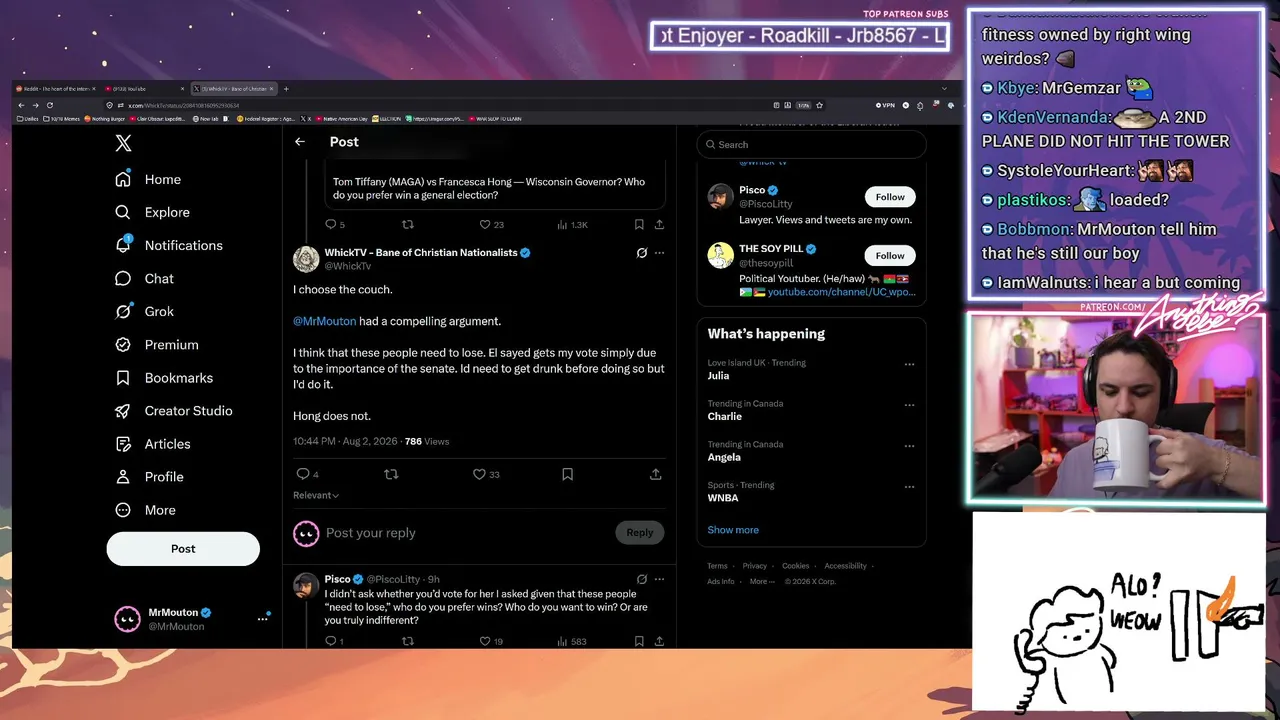Screen dimensions: 1280x720
Task: Click the VPN button in browser toolbar
Action: pos(885,105)
